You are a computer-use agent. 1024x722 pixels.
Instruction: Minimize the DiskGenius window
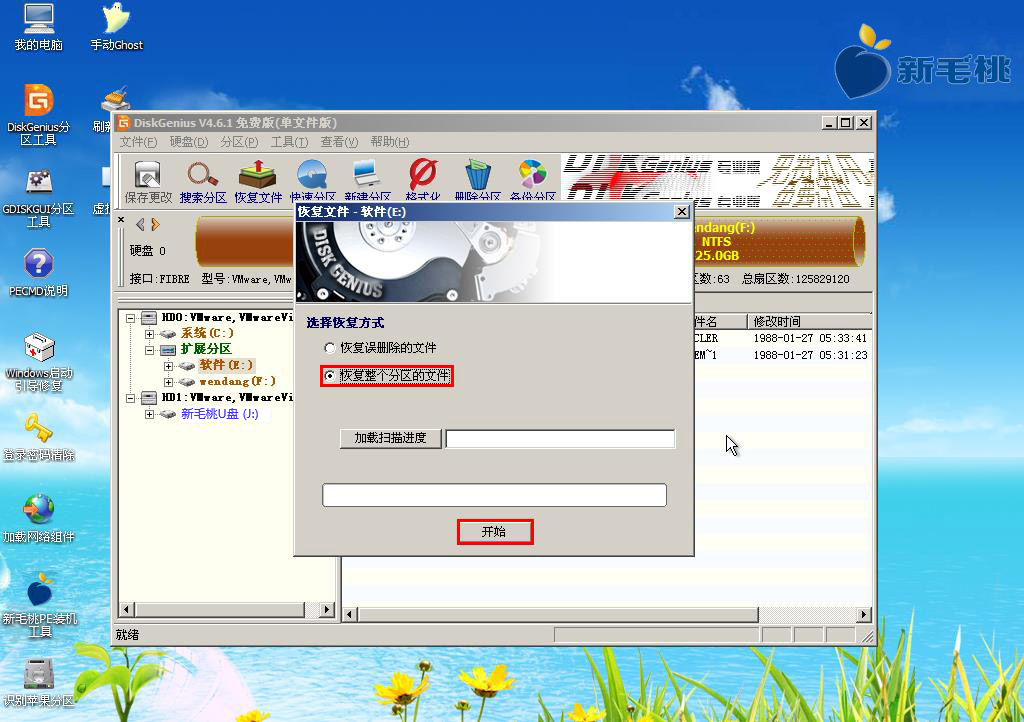[x=829, y=123]
